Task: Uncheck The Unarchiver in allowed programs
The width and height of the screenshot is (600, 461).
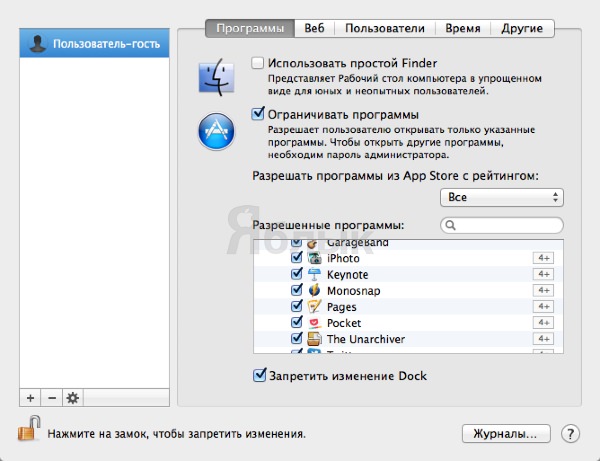Action: [297, 338]
